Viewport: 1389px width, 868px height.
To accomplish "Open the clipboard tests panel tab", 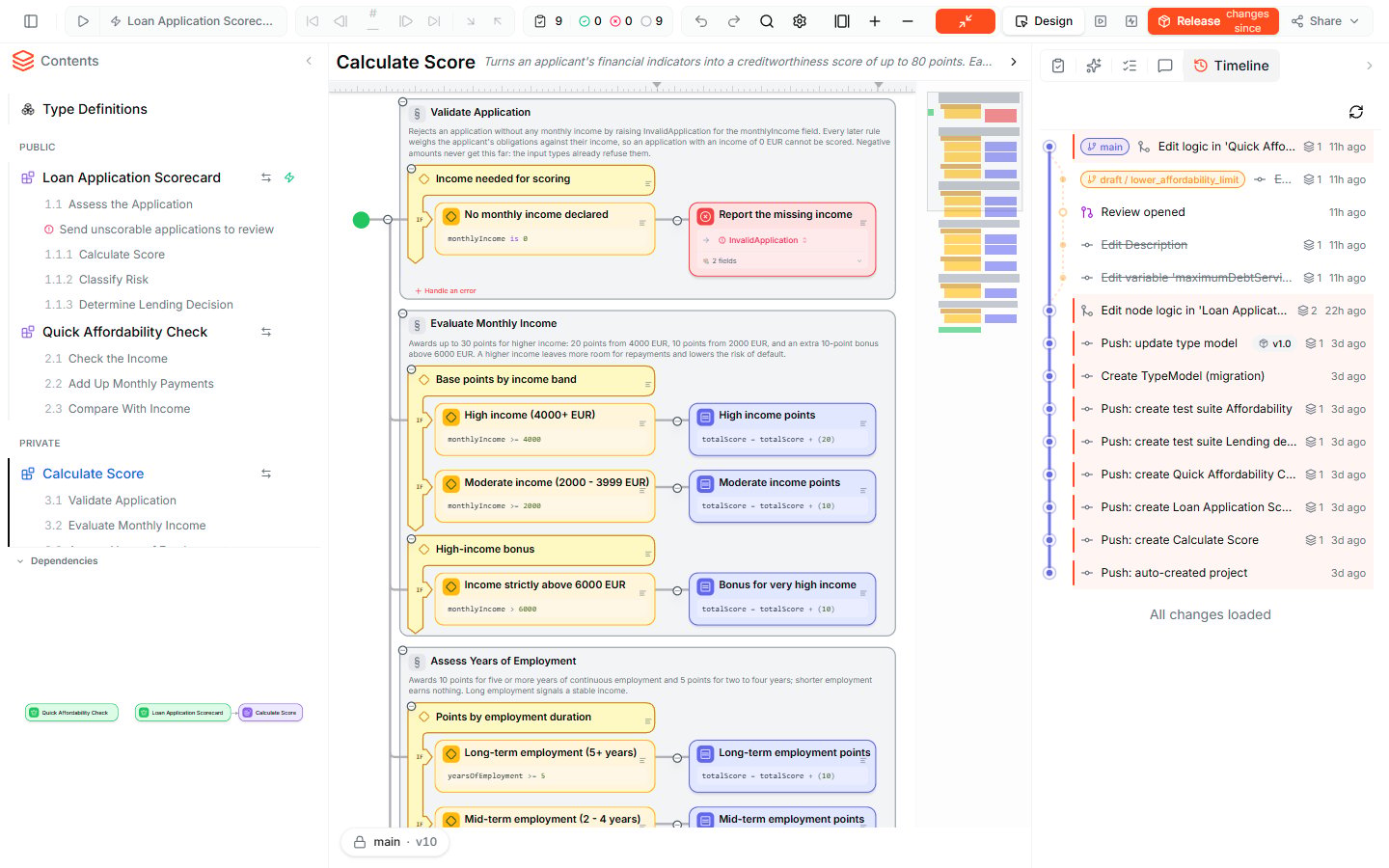I will (x=1058, y=66).
